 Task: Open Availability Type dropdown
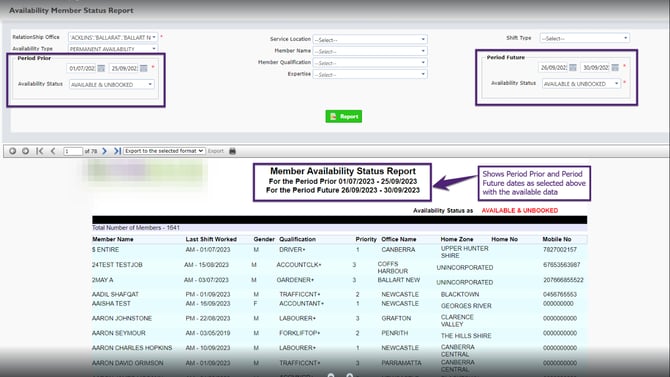pyautogui.click(x=113, y=49)
